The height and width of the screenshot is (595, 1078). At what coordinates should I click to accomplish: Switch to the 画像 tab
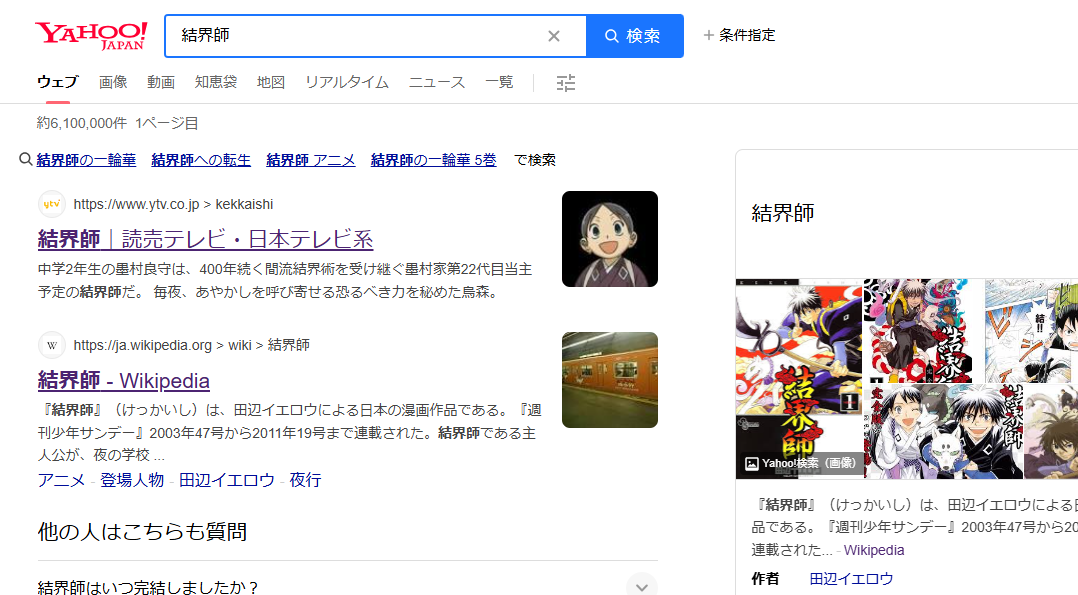113,82
